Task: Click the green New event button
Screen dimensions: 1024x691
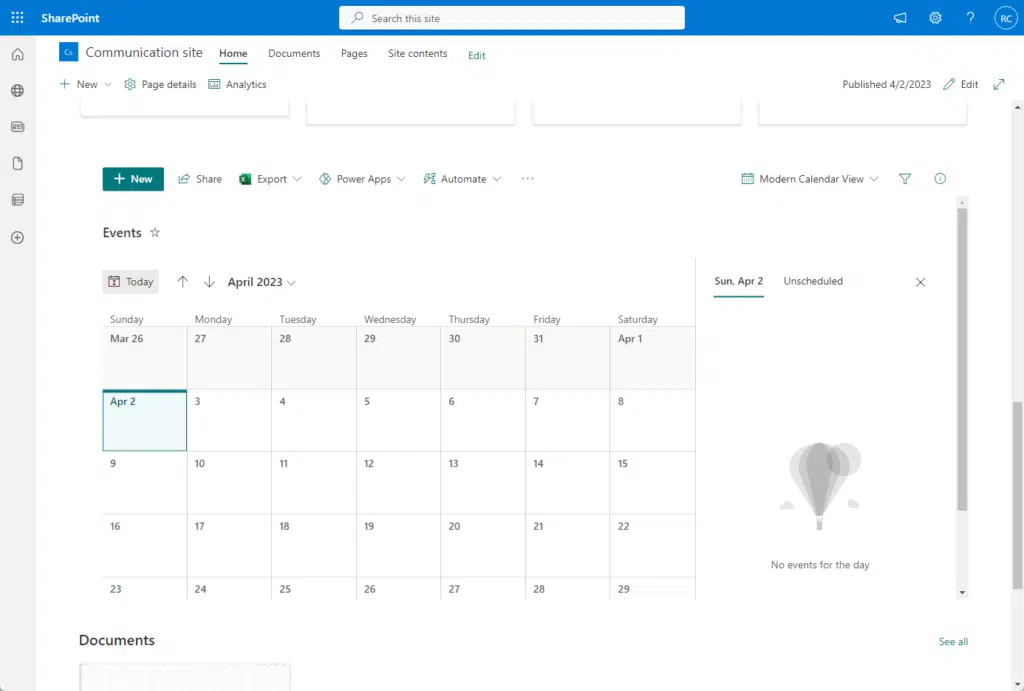Action: tap(133, 179)
